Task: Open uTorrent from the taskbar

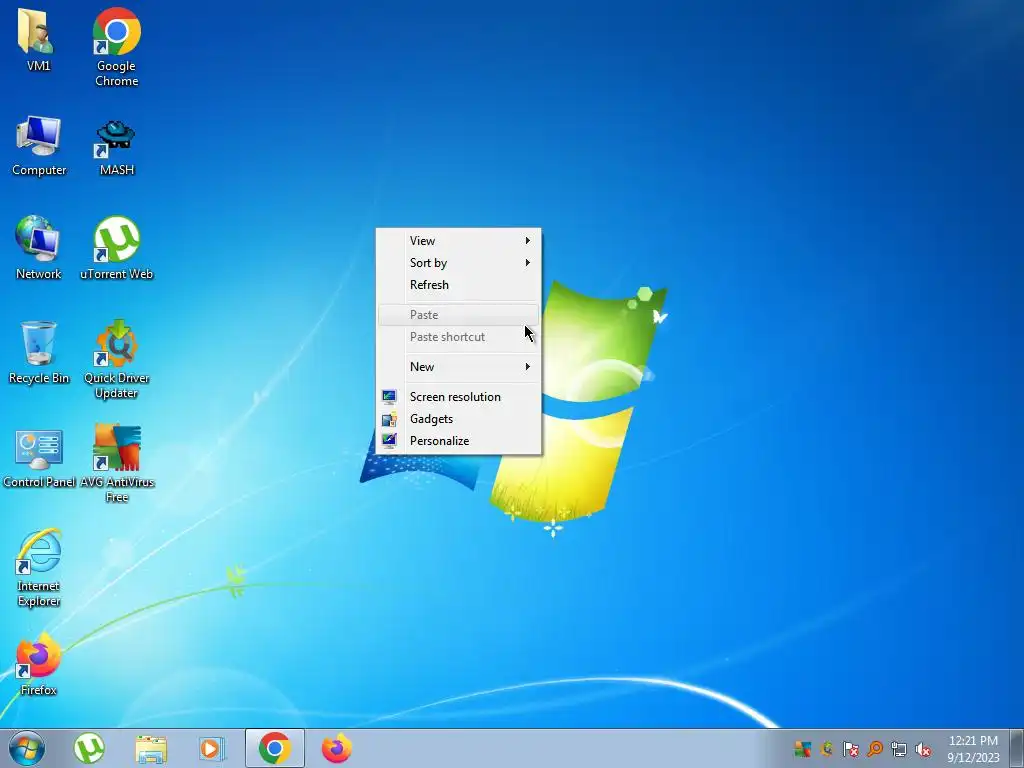Action: [89, 748]
